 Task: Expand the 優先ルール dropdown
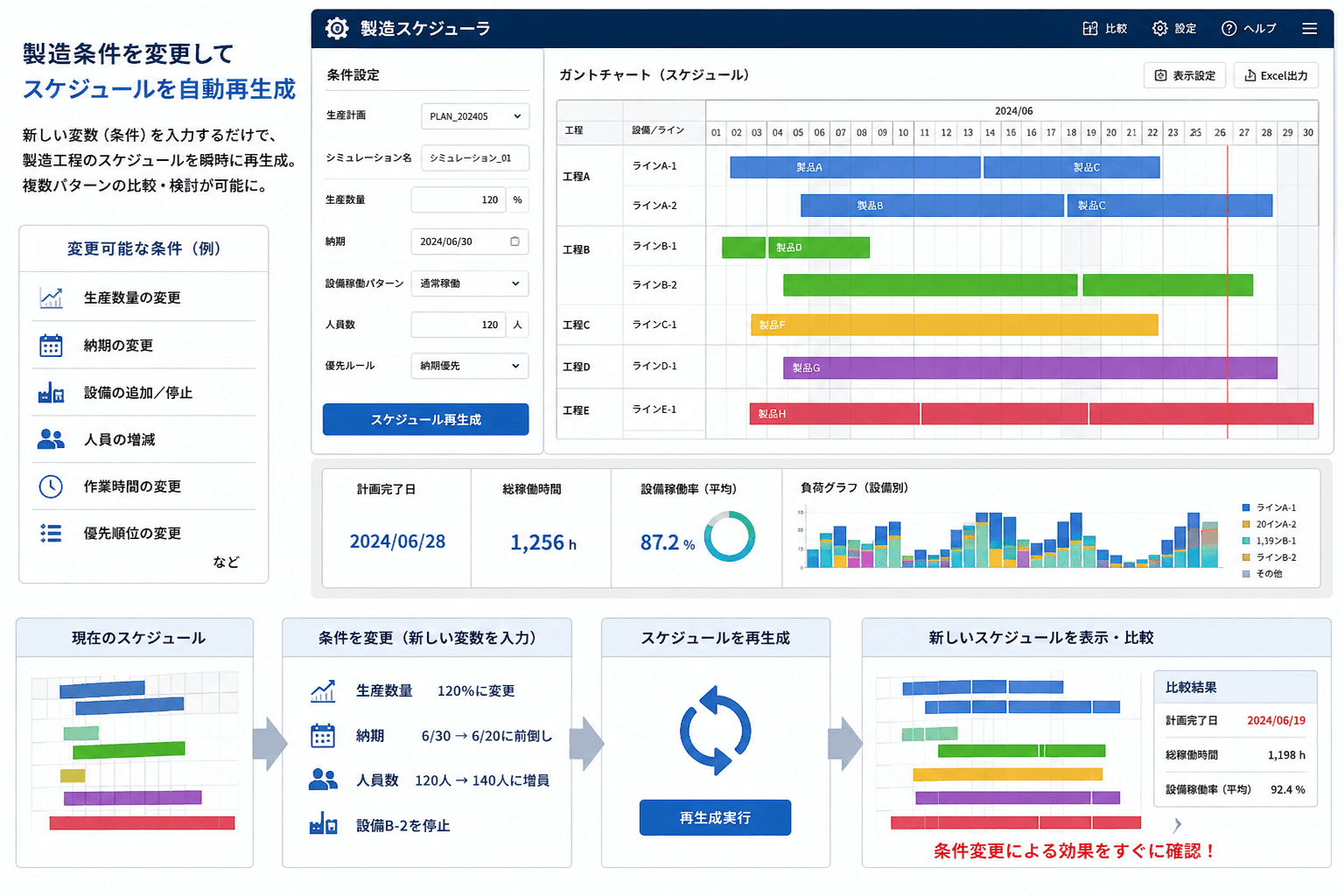click(x=470, y=366)
